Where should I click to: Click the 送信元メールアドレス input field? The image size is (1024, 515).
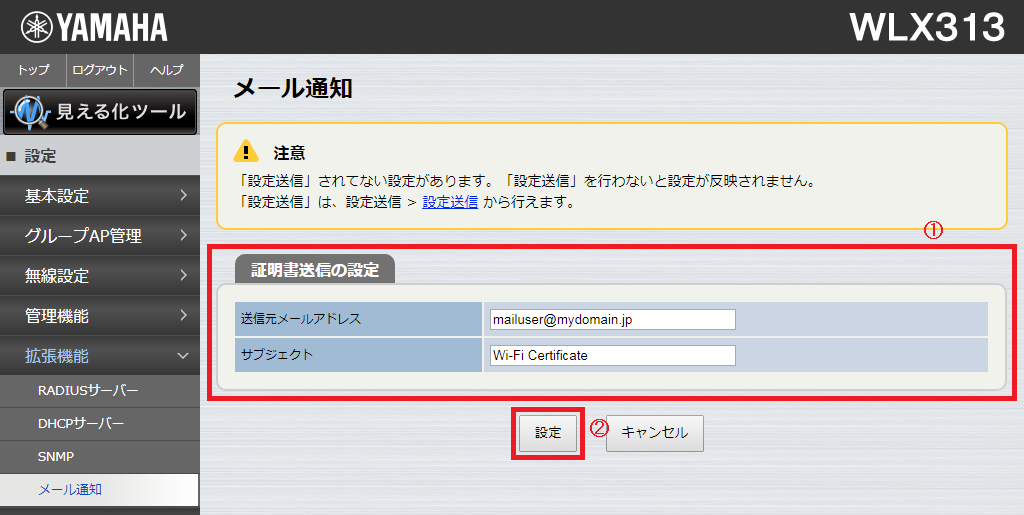613,320
